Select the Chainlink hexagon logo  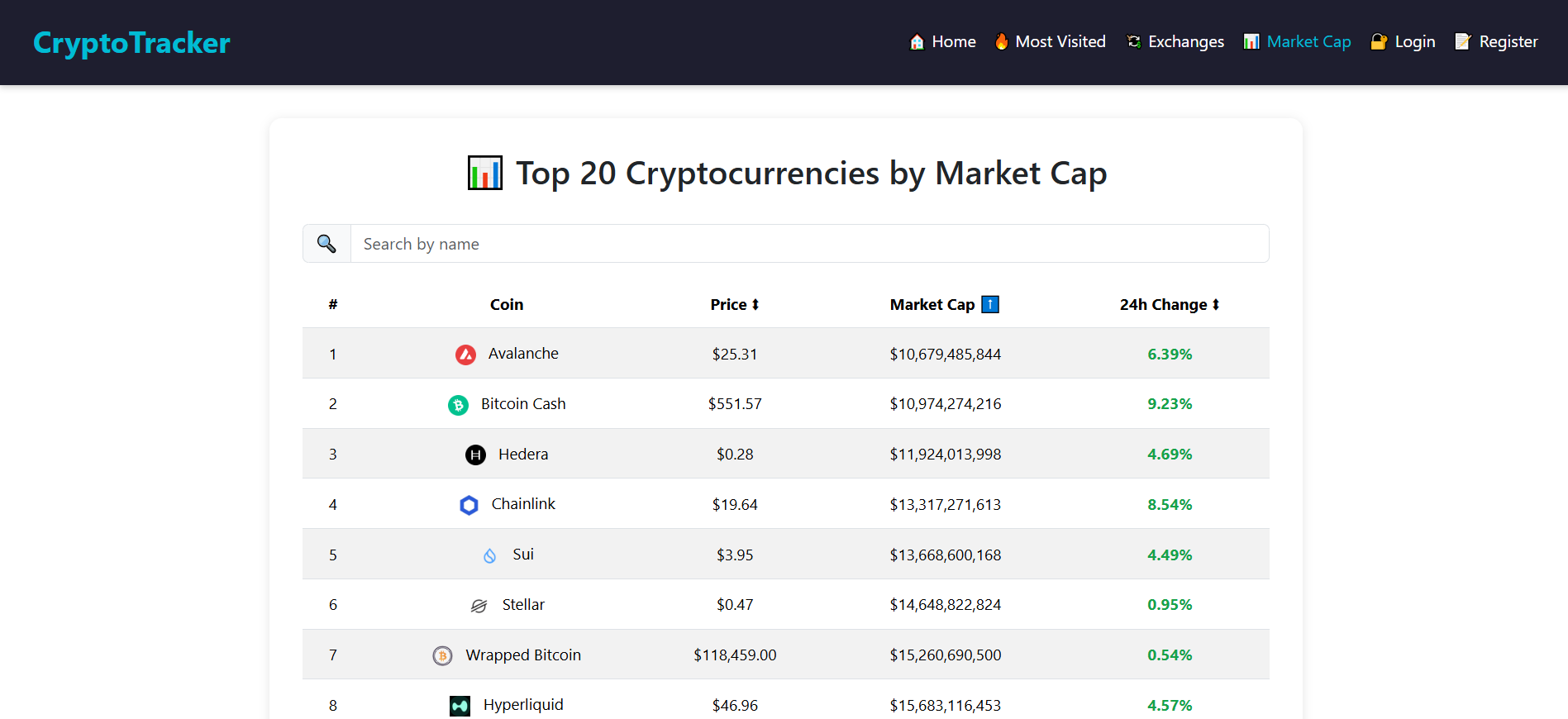469,505
